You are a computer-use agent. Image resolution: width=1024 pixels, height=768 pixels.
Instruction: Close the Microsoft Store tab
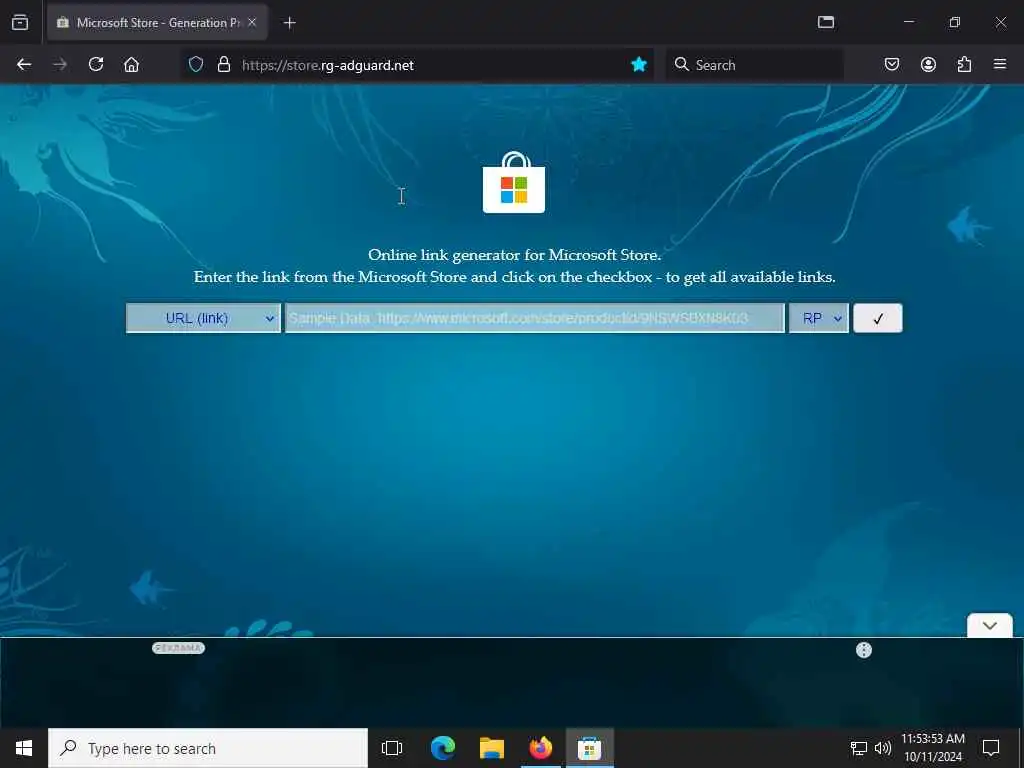[x=252, y=22]
